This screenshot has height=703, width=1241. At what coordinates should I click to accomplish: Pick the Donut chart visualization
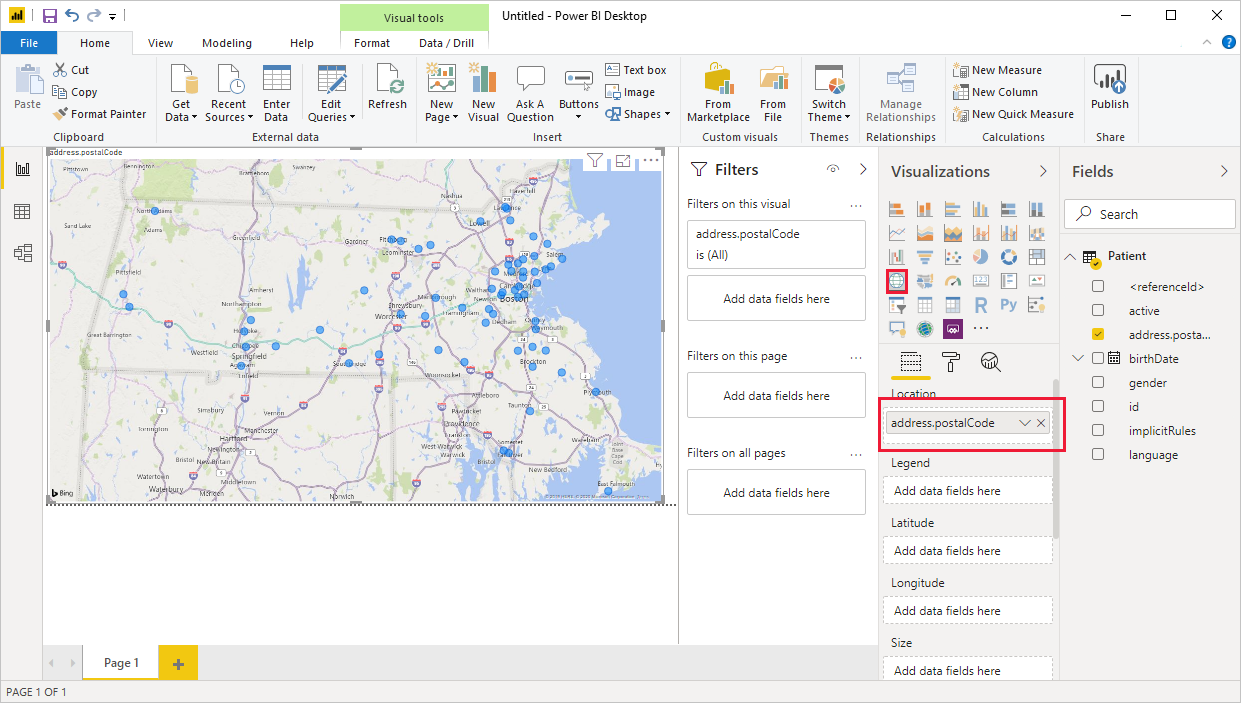coord(1009,257)
